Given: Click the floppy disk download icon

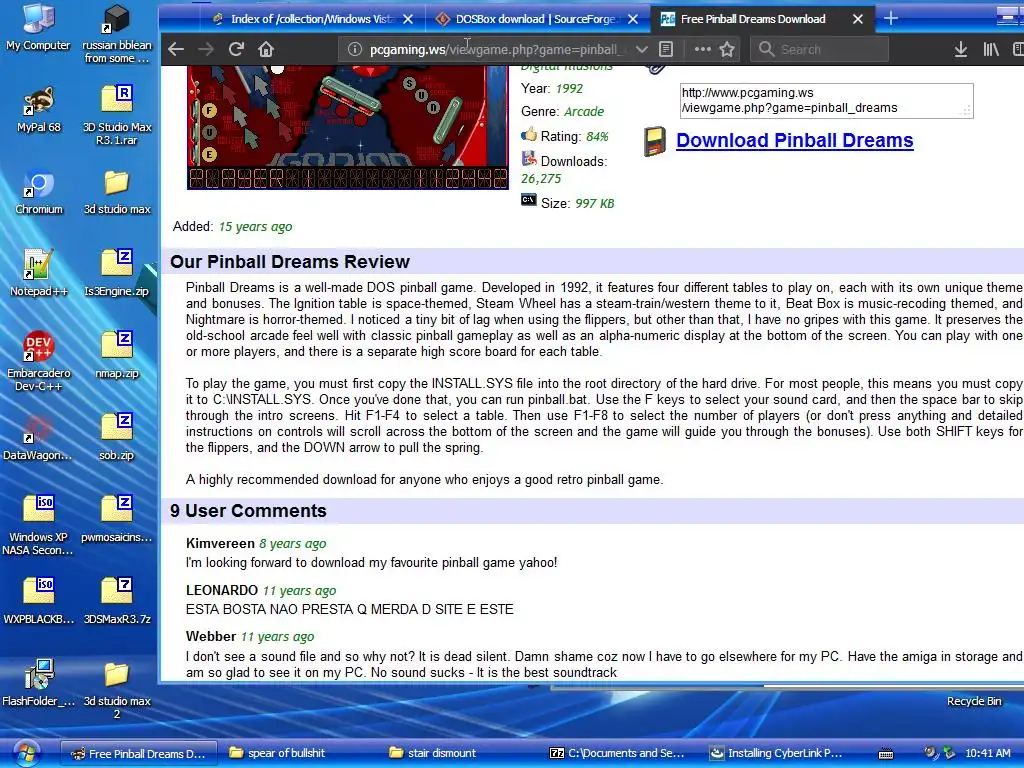Looking at the screenshot, I should click(654, 142).
